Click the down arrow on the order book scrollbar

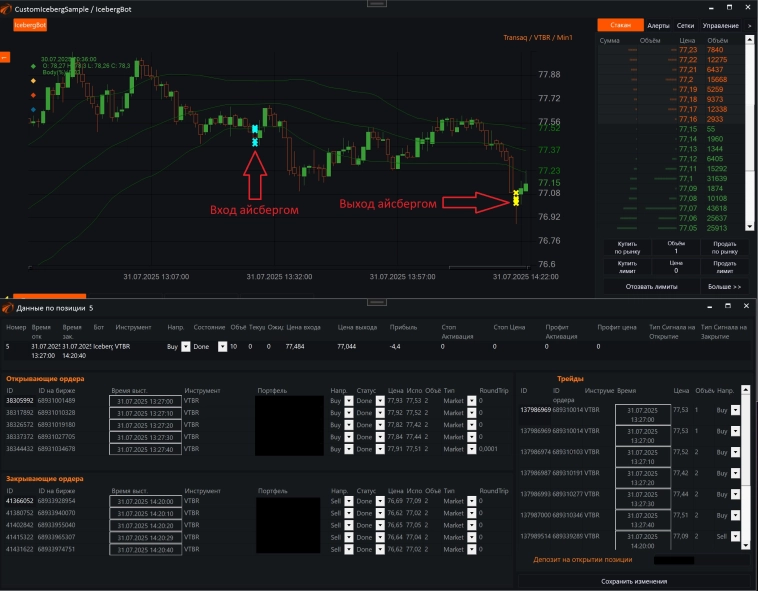pyautogui.click(x=750, y=226)
